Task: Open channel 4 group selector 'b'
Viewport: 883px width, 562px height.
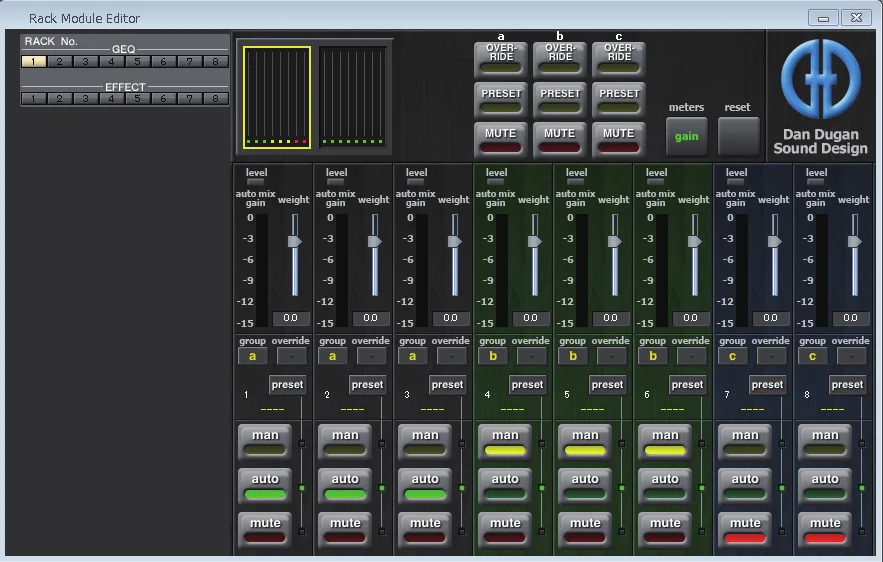Action: click(x=493, y=356)
